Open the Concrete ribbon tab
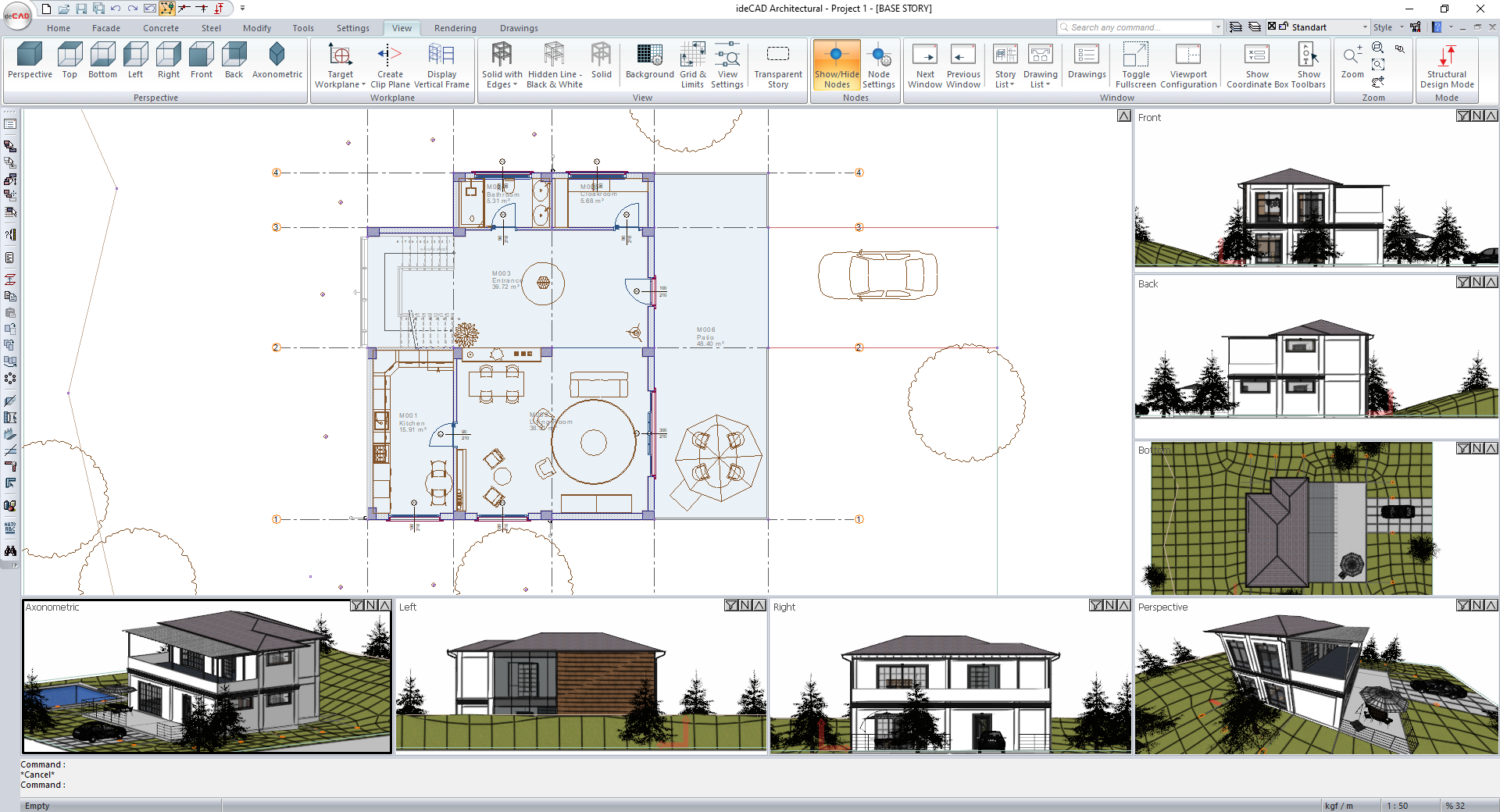 (161, 27)
